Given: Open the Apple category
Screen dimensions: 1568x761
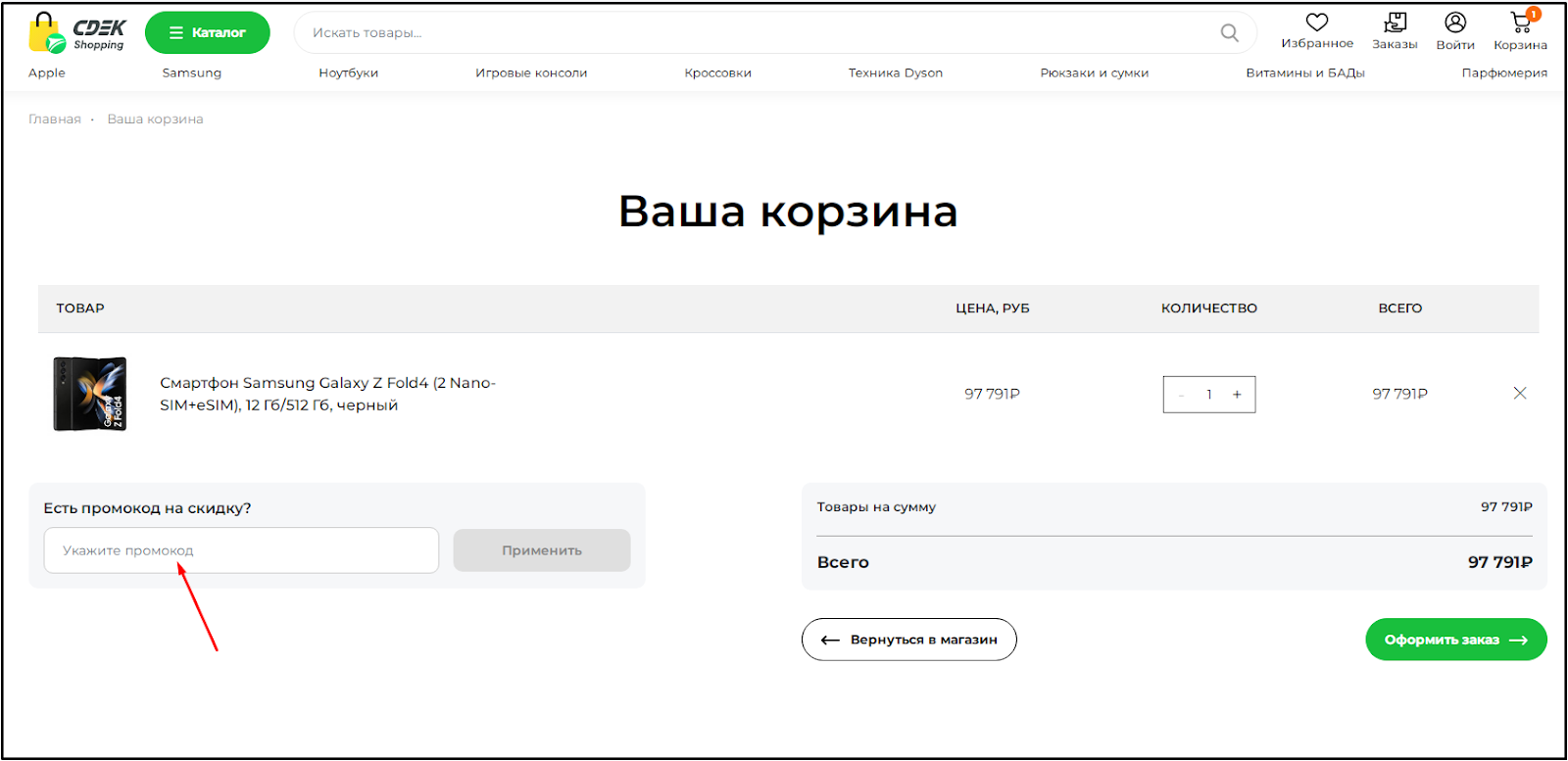Looking at the screenshot, I should 47,72.
